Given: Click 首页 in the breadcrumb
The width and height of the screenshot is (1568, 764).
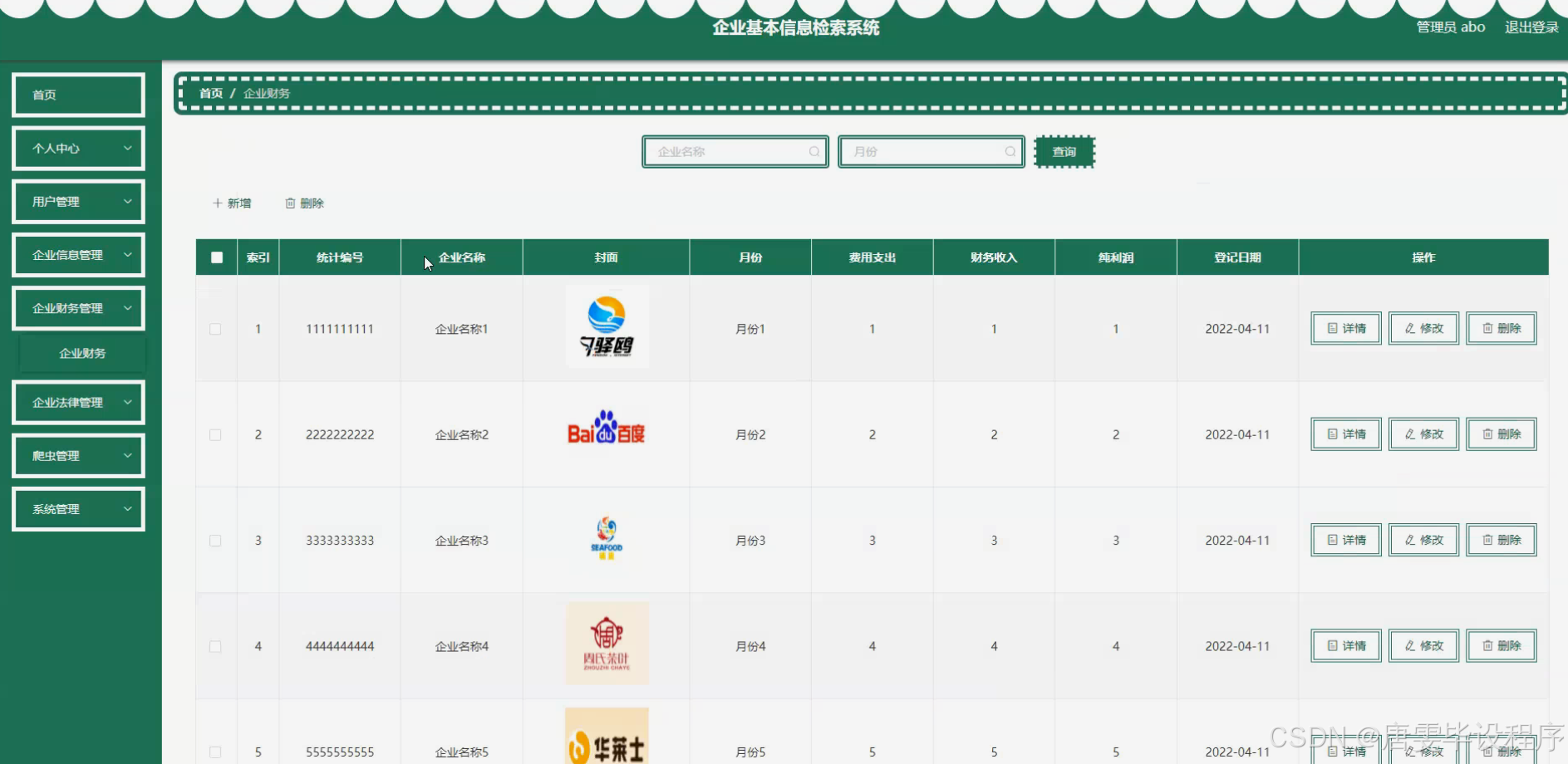Looking at the screenshot, I should 211,93.
